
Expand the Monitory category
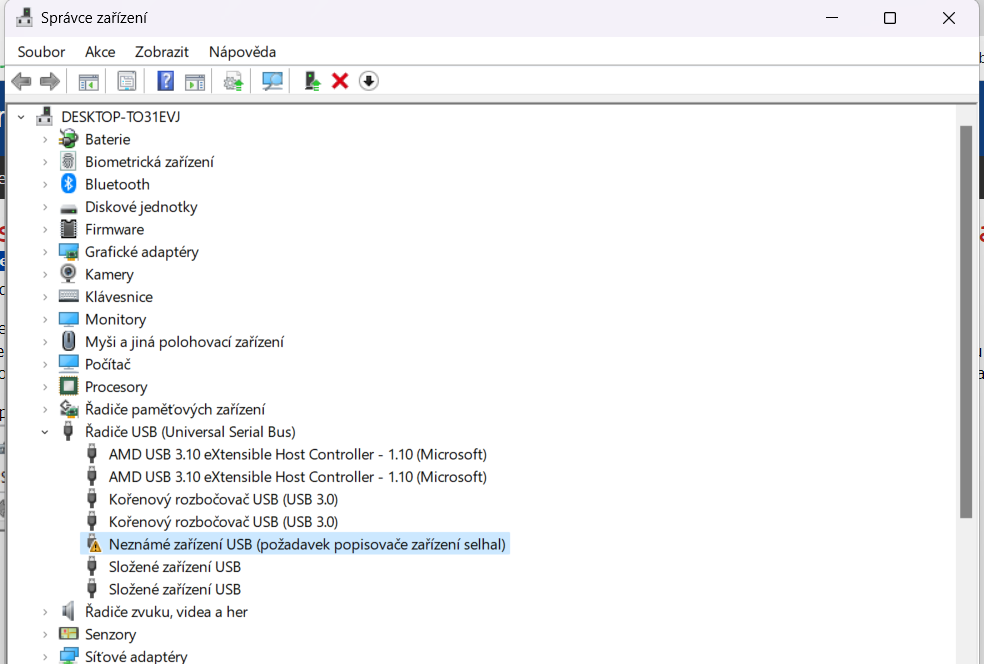click(x=45, y=319)
